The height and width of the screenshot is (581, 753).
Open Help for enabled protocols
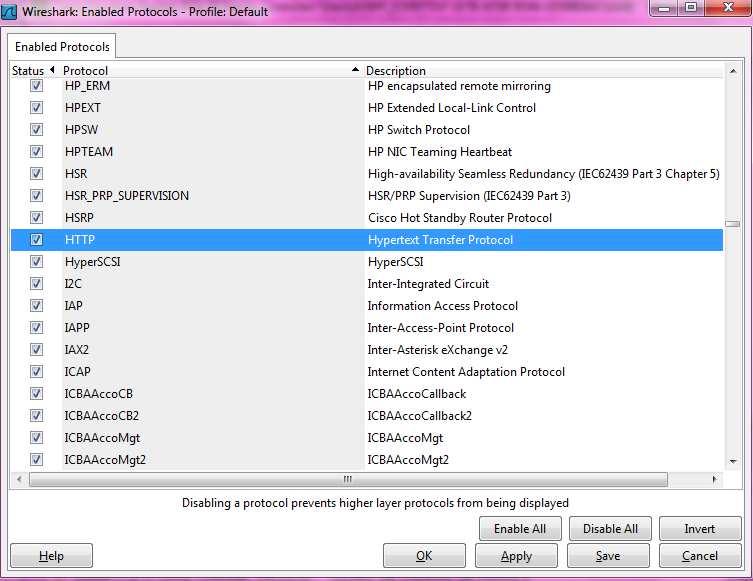pyautogui.click(x=51, y=556)
